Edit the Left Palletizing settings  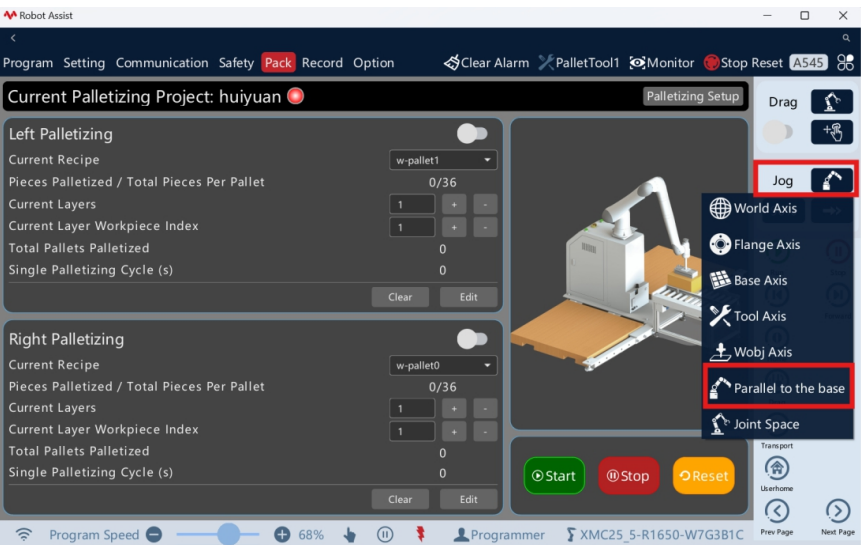(x=468, y=297)
